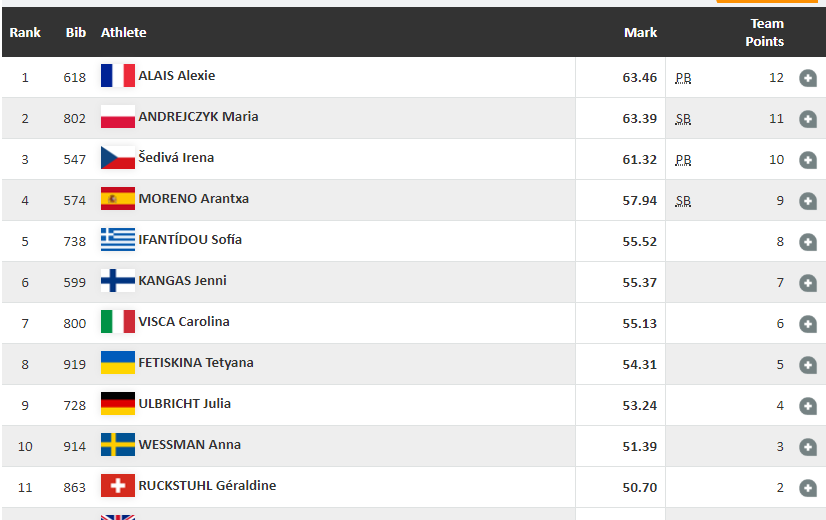
Task: Expand details for Šedivá Irena row
Action: (808, 160)
